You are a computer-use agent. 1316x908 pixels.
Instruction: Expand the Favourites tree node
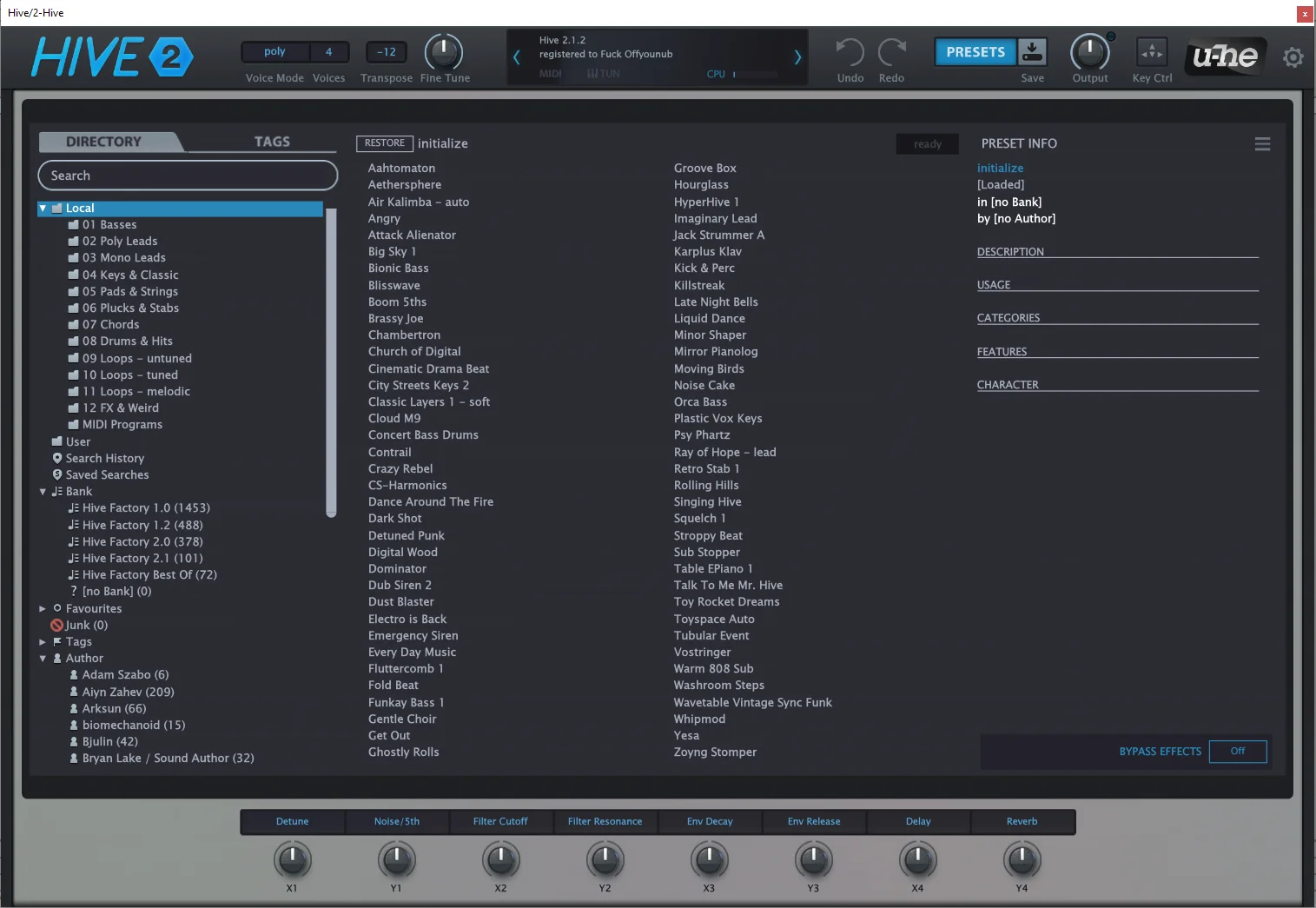click(x=43, y=609)
